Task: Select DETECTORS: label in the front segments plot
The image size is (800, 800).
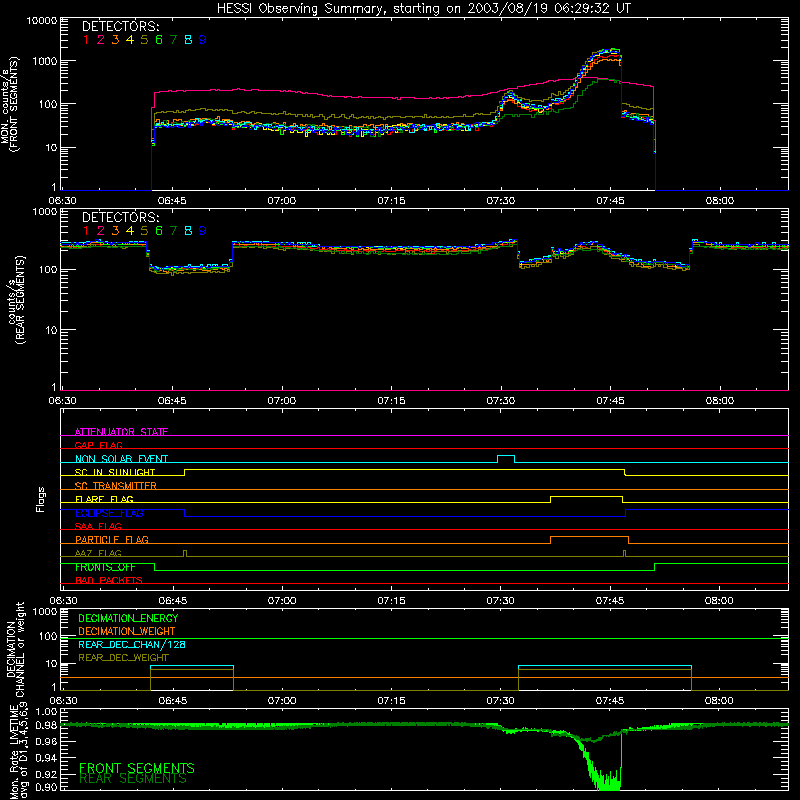Action: click(x=120, y=26)
